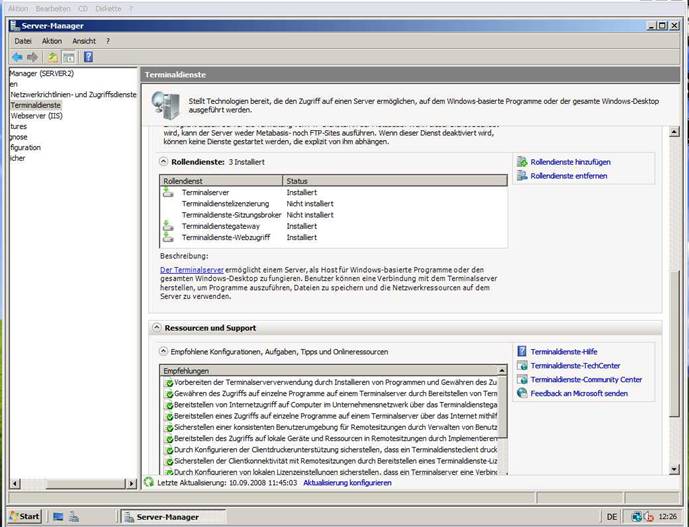Click the 12:26 taskbar clock
Viewport: 689px width, 527px height.
pos(668,516)
